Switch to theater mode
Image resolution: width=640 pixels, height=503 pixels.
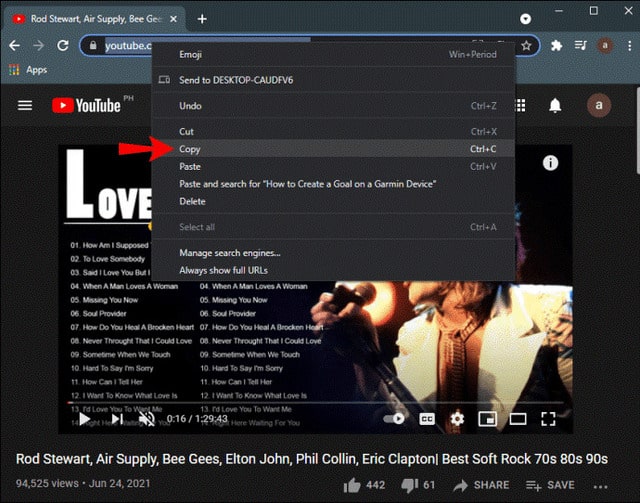518,419
